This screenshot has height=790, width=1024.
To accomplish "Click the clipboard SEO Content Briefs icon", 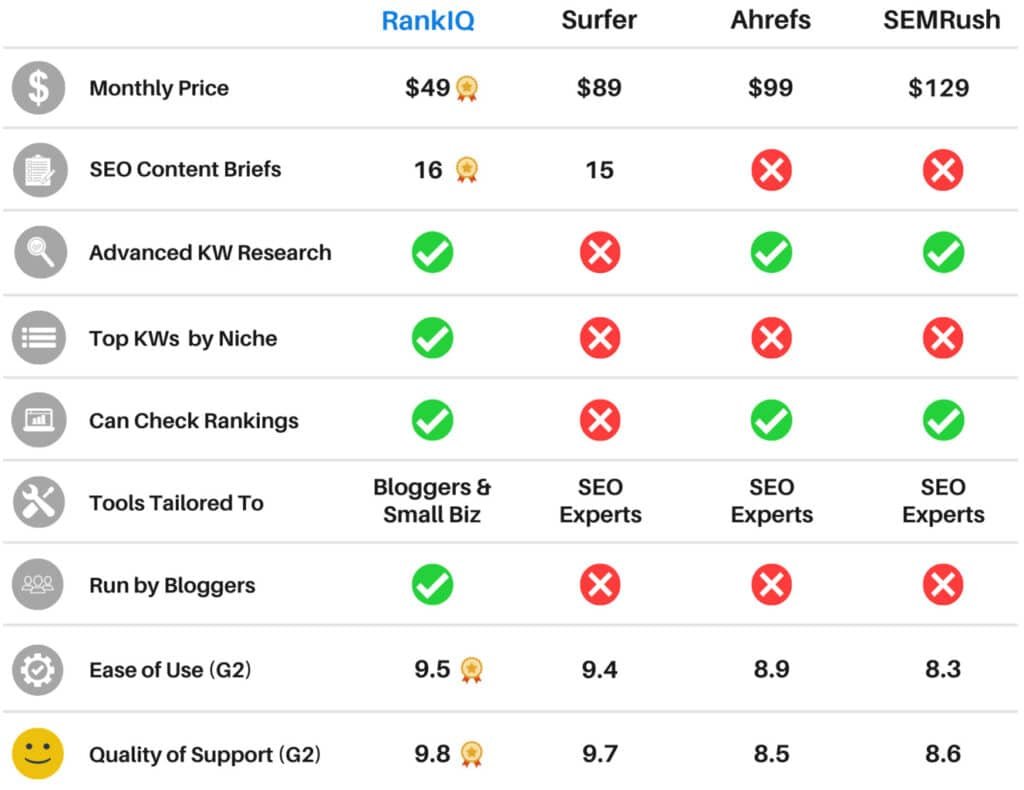I will tap(38, 170).
